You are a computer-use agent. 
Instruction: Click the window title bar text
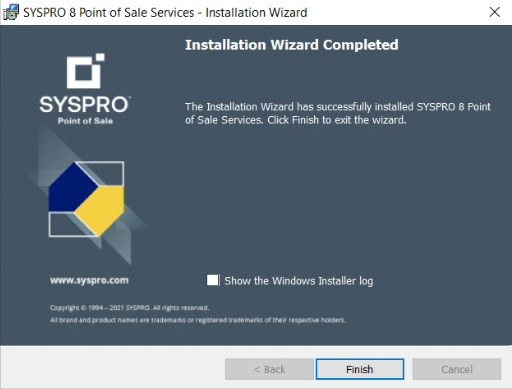coord(165,13)
